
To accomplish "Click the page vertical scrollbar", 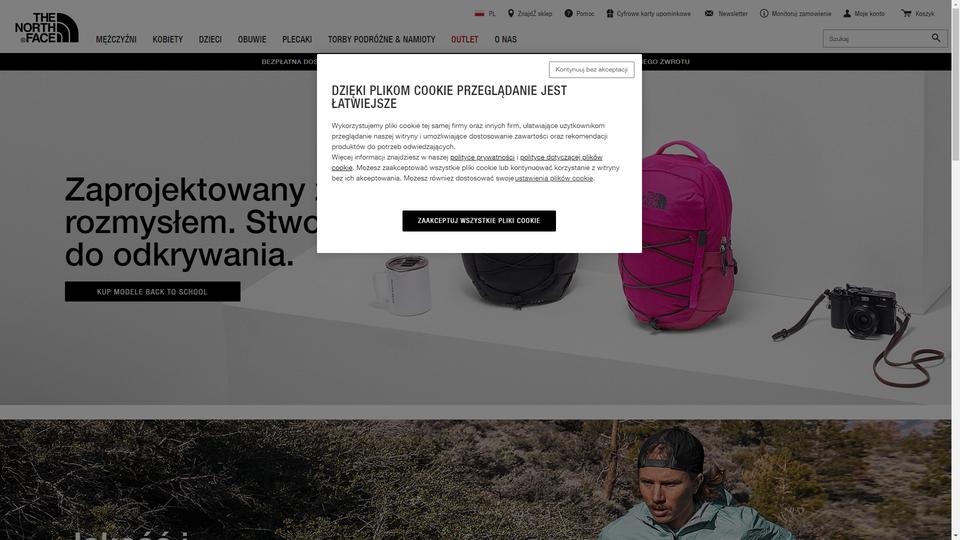I will (955, 270).
